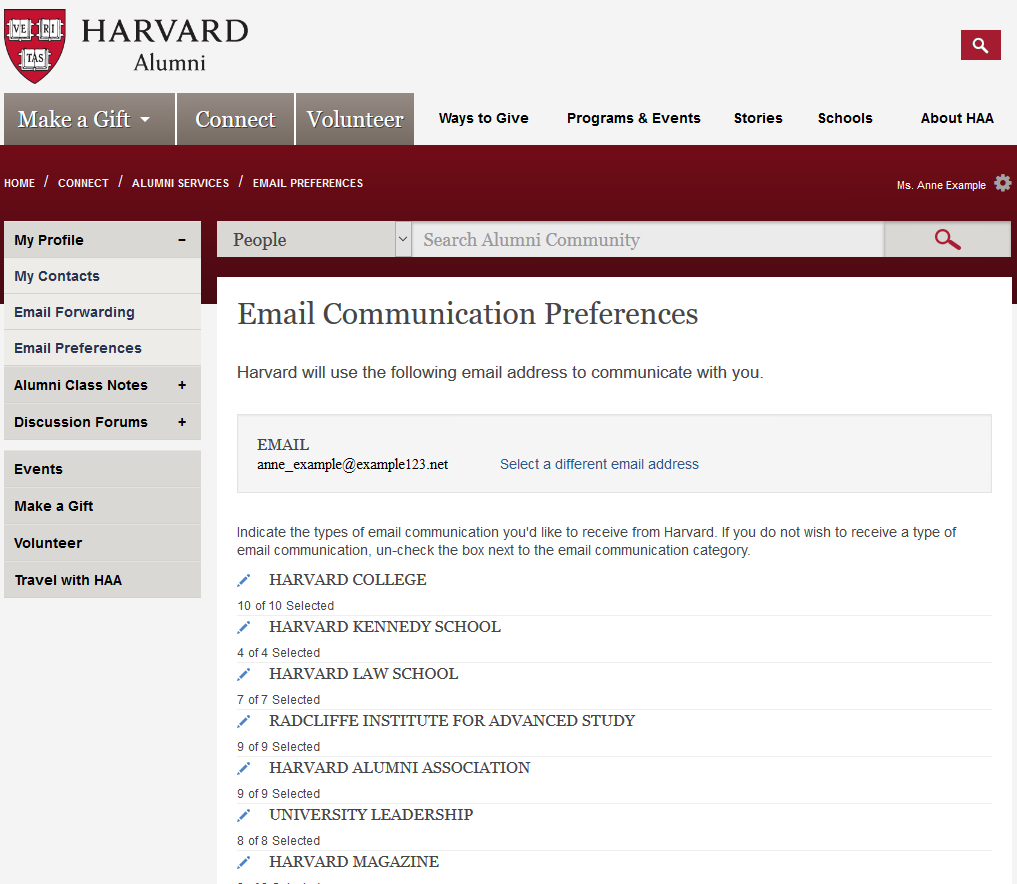This screenshot has height=884, width=1017.
Task: Edit Radcliffe Institute pencil icon
Action: pos(244,721)
